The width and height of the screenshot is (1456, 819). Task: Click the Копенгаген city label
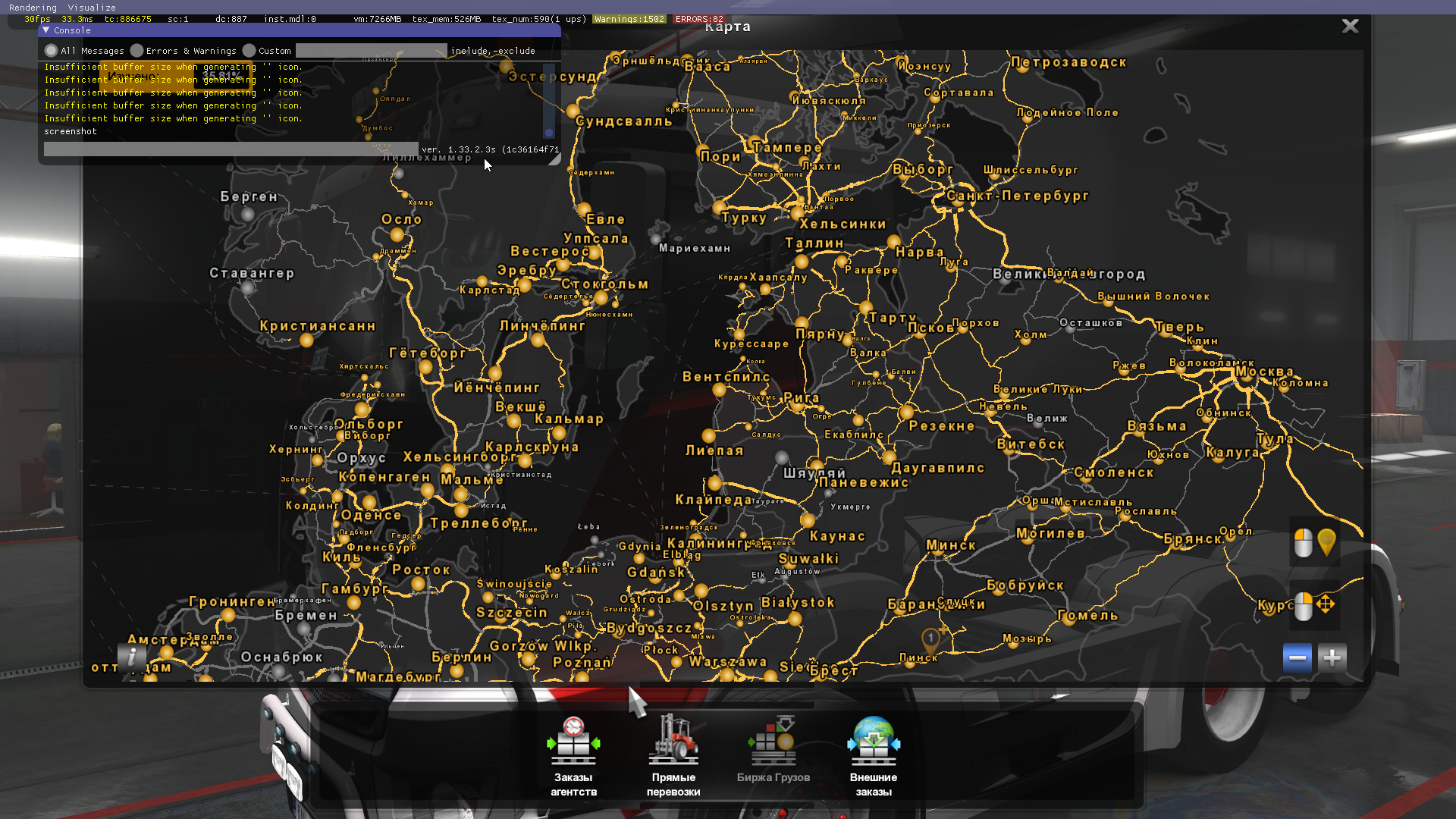pos(384,477)
